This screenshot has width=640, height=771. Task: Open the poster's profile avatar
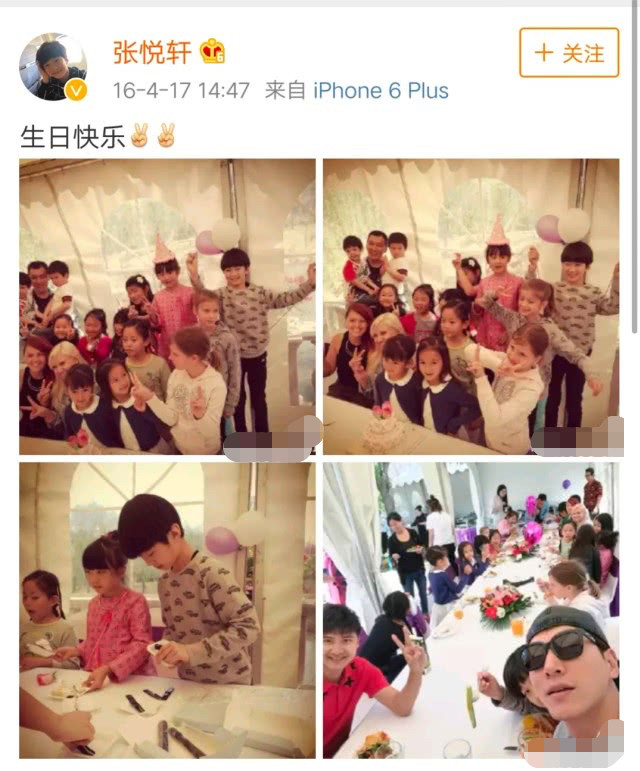point(53,67)
